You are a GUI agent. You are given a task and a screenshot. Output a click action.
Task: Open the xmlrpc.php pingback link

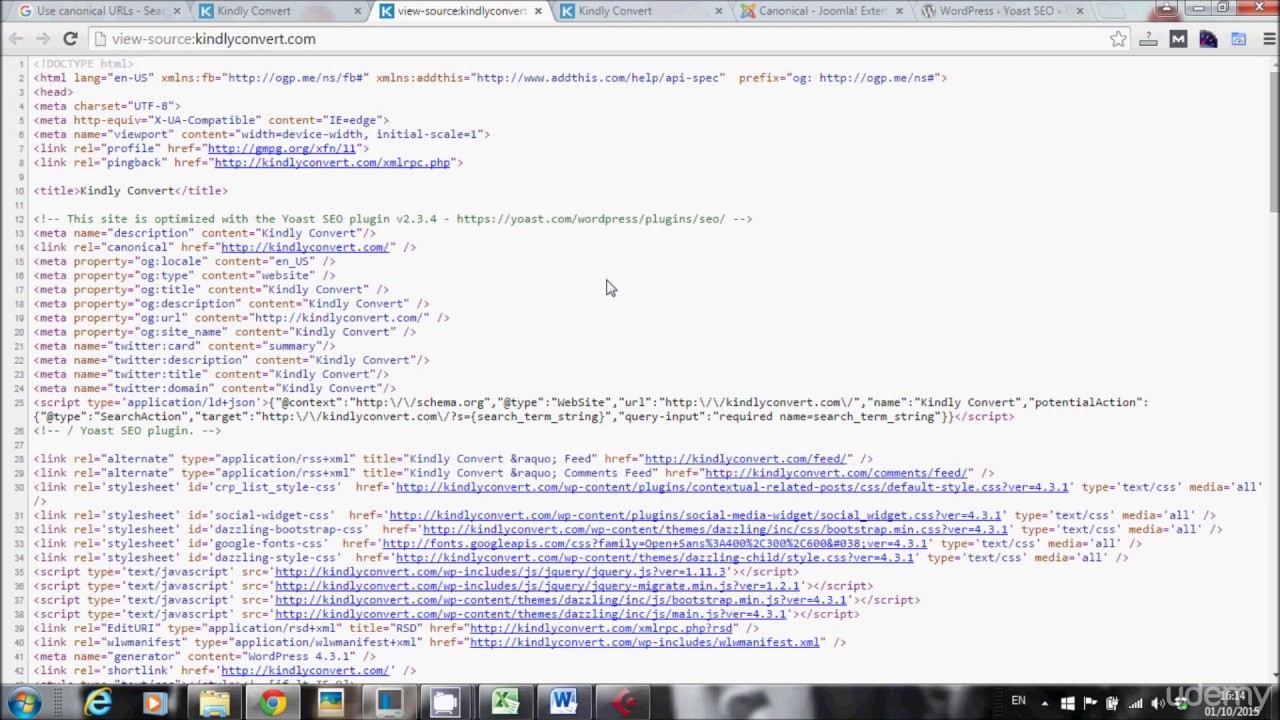(x=332, y=162)
